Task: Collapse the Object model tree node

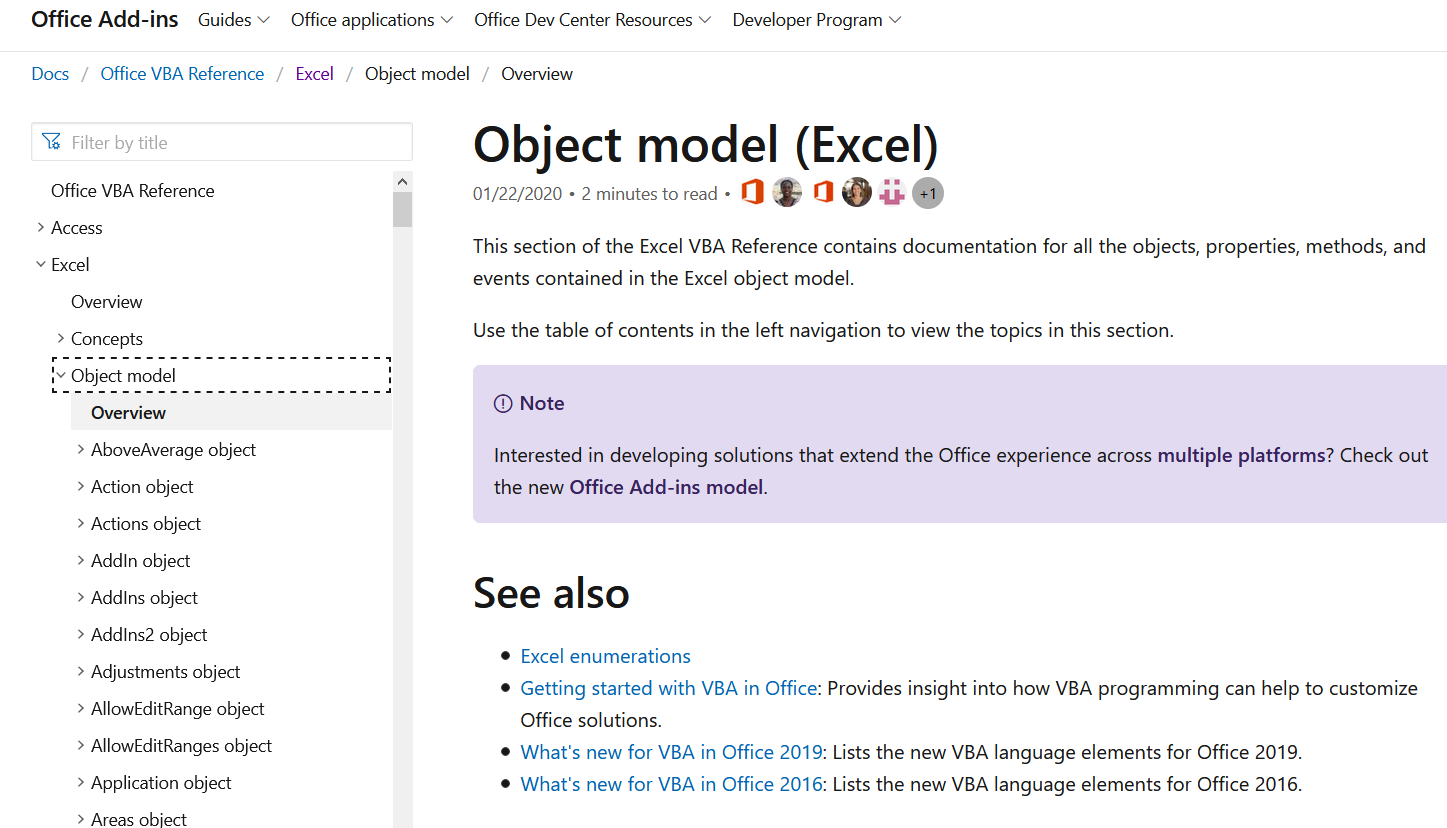Action: [61, 376]
